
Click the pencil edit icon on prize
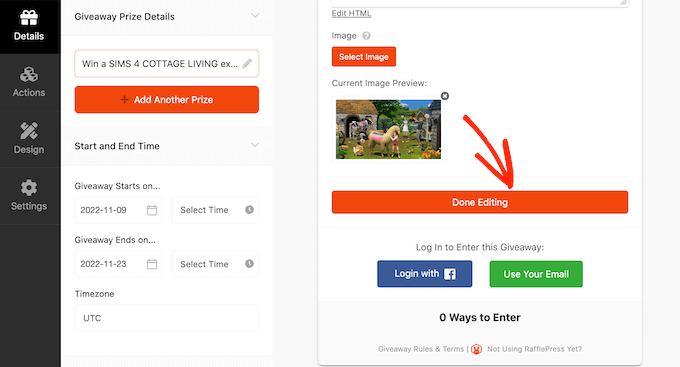[247, 64]
